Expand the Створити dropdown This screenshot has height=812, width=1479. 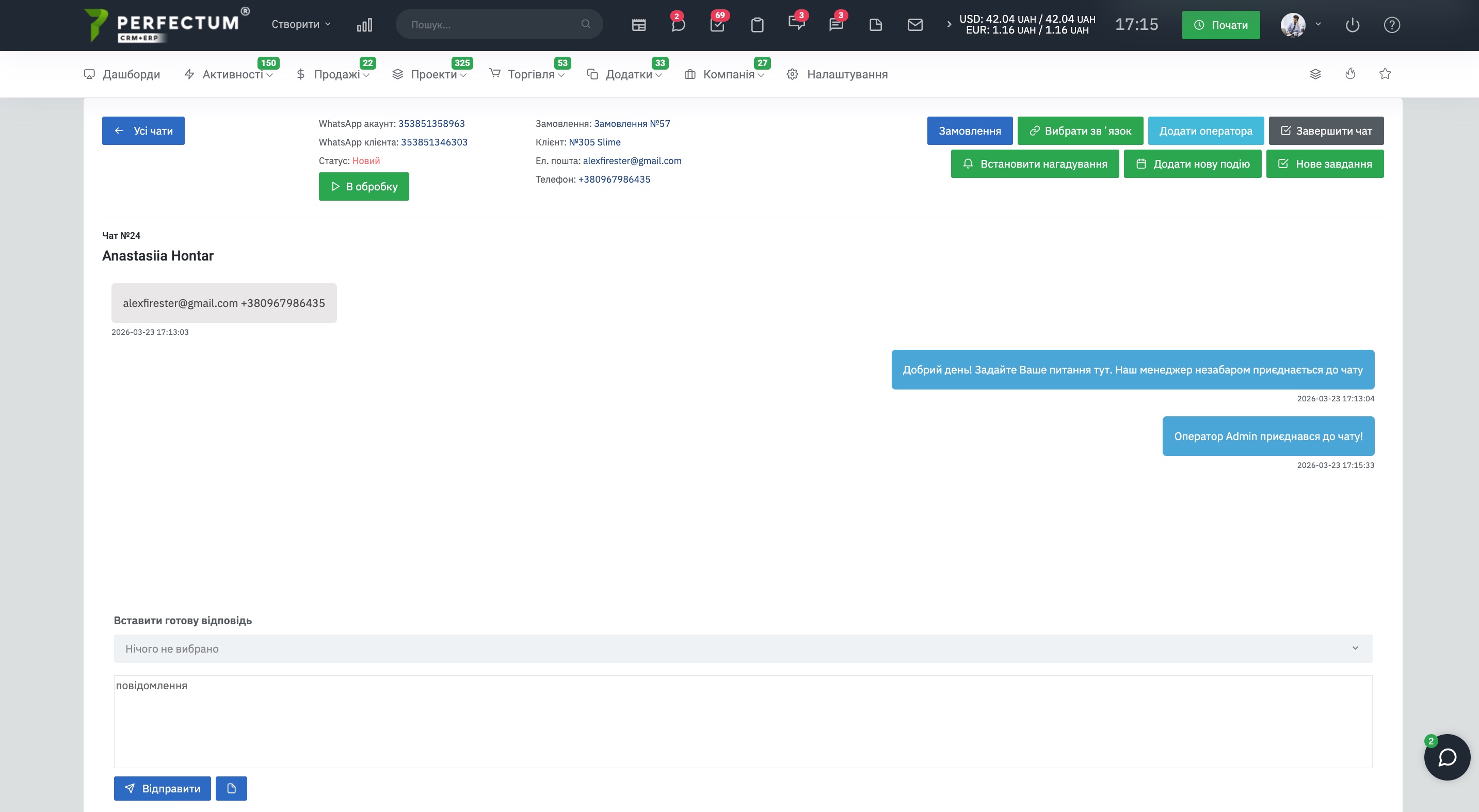point(301,24)
